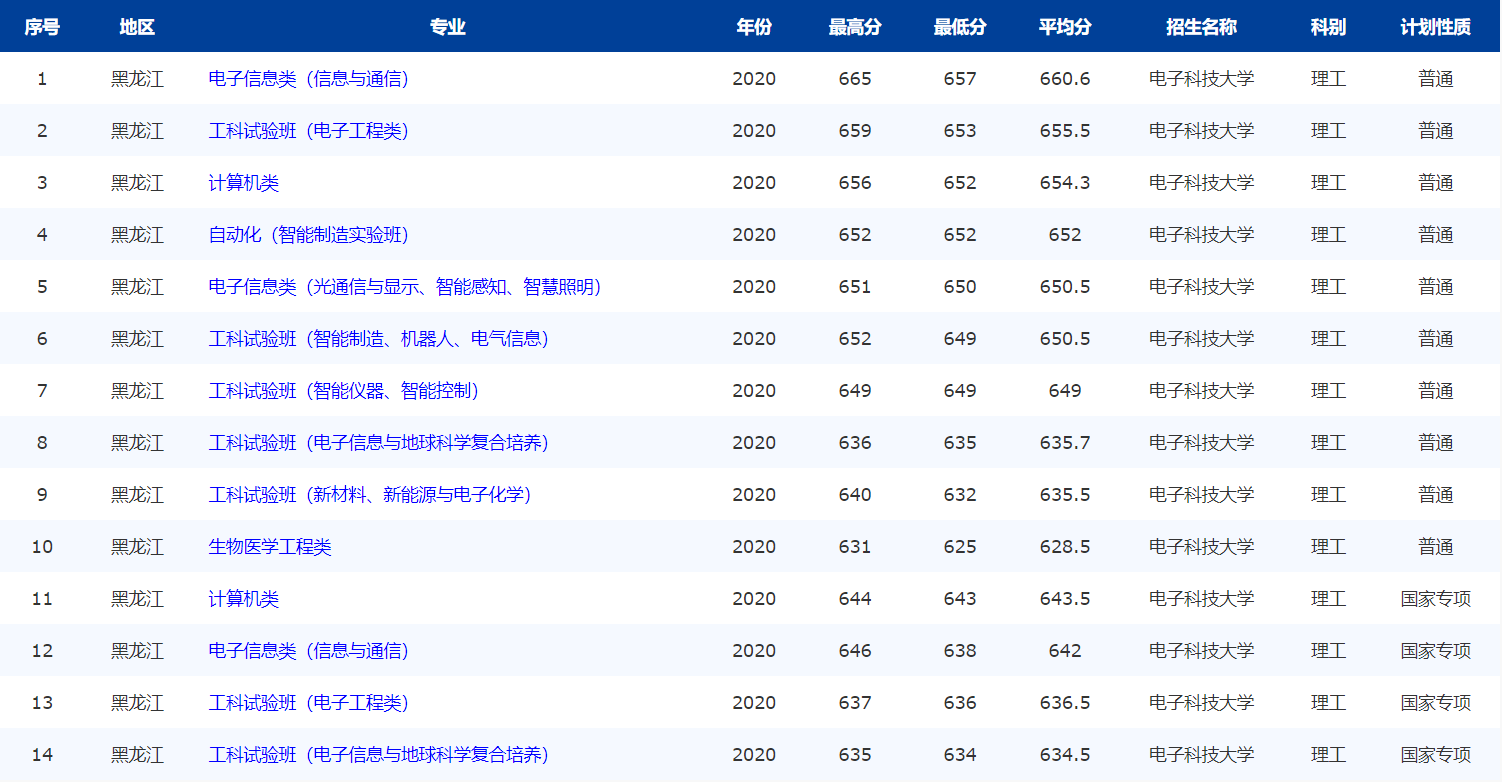Open the 生物医学工程类 major link
The width and height of the screenshot is (1502, 782).
coord(270,546)
